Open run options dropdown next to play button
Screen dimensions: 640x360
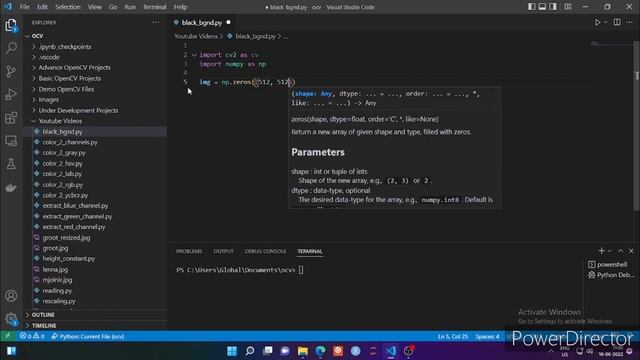click(606, 22)
